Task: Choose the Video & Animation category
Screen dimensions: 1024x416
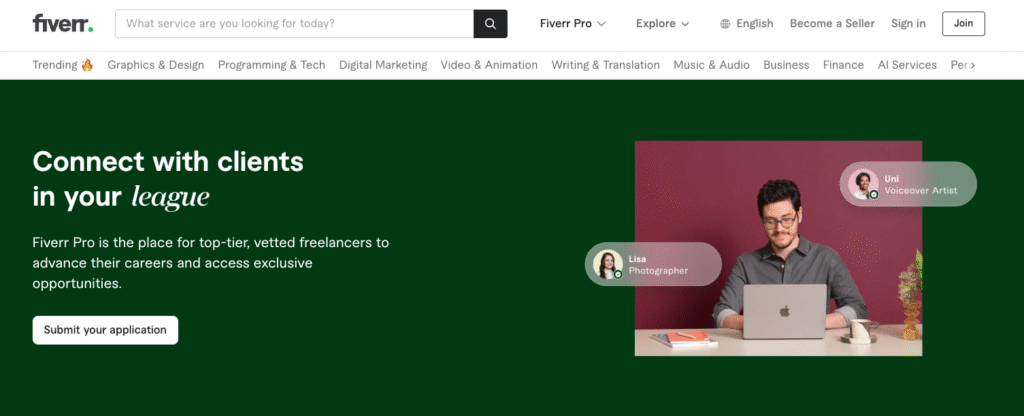Action: [488, 65]
